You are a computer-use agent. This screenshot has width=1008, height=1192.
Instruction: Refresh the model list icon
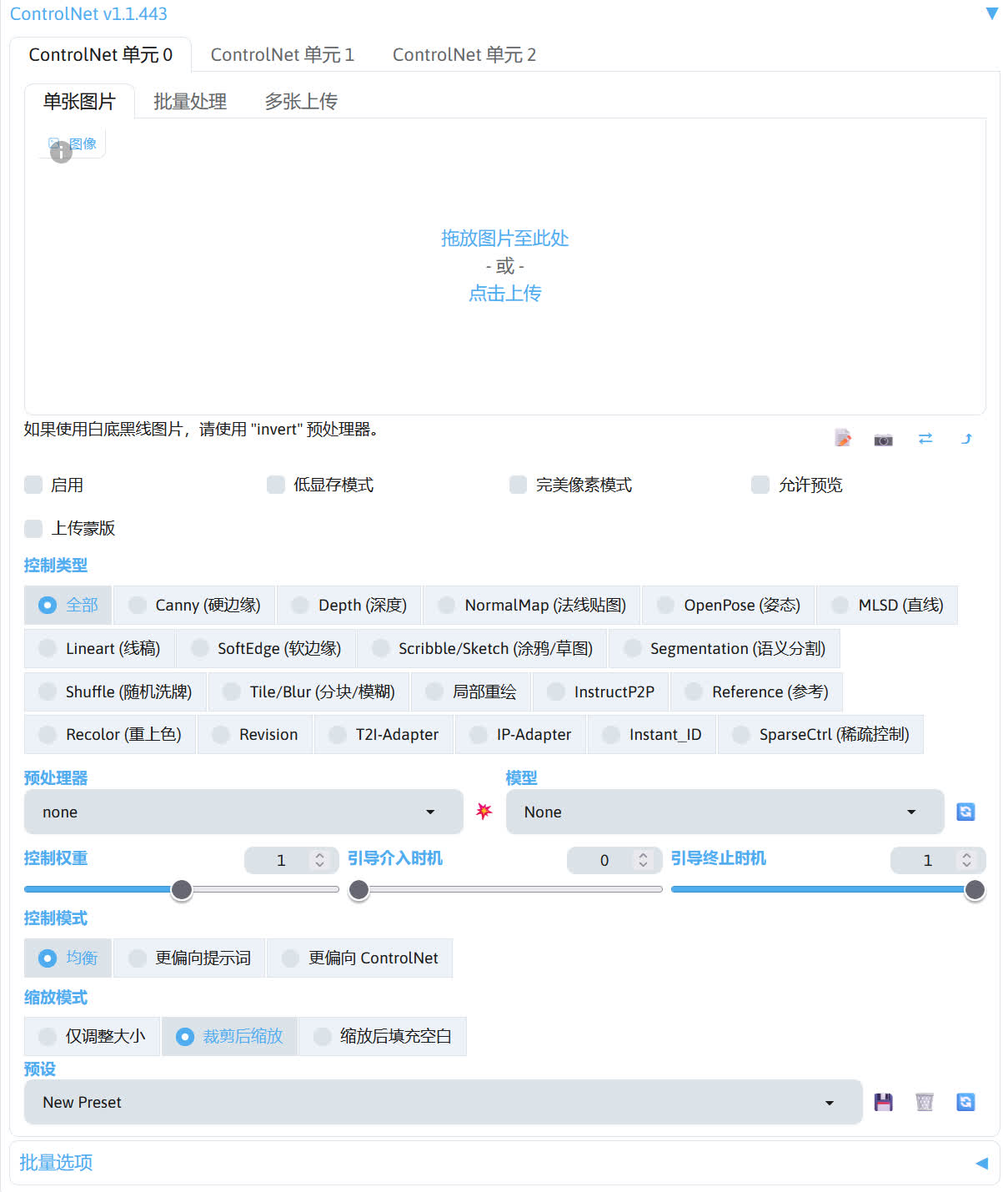point(965,811)
